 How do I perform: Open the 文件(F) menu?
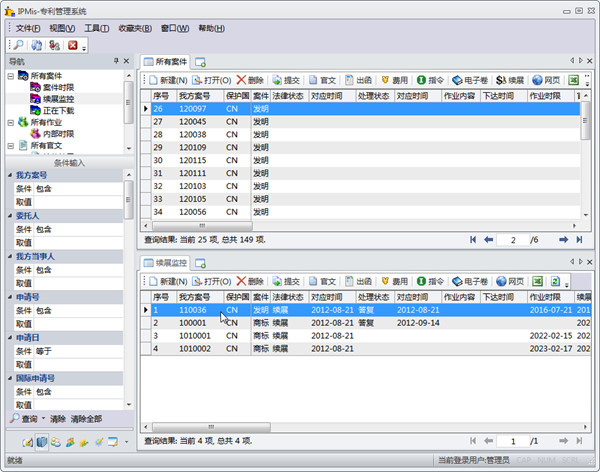pyautogui.click(x=28, y=28)
